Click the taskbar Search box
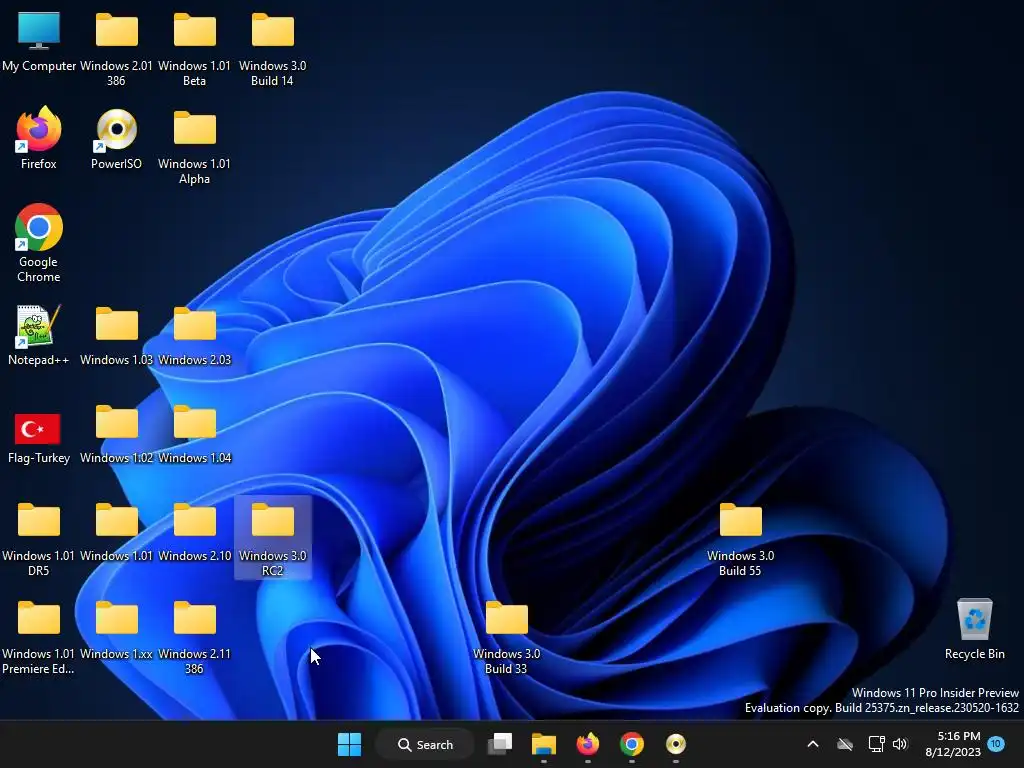Viewport: 1024px width, 768px height. 425,744
